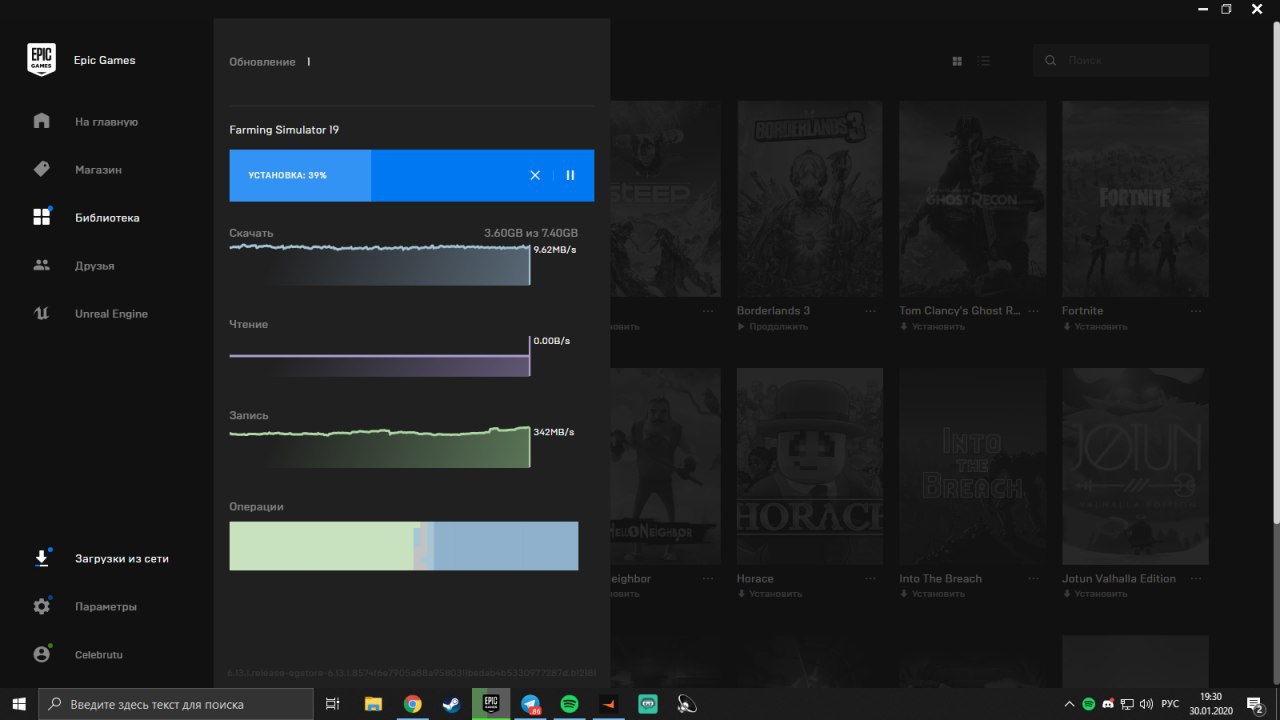This screenshot has width=1280, height=720.
Task: Click Установить under Into The Breach
Action: (x=932, y=594)
